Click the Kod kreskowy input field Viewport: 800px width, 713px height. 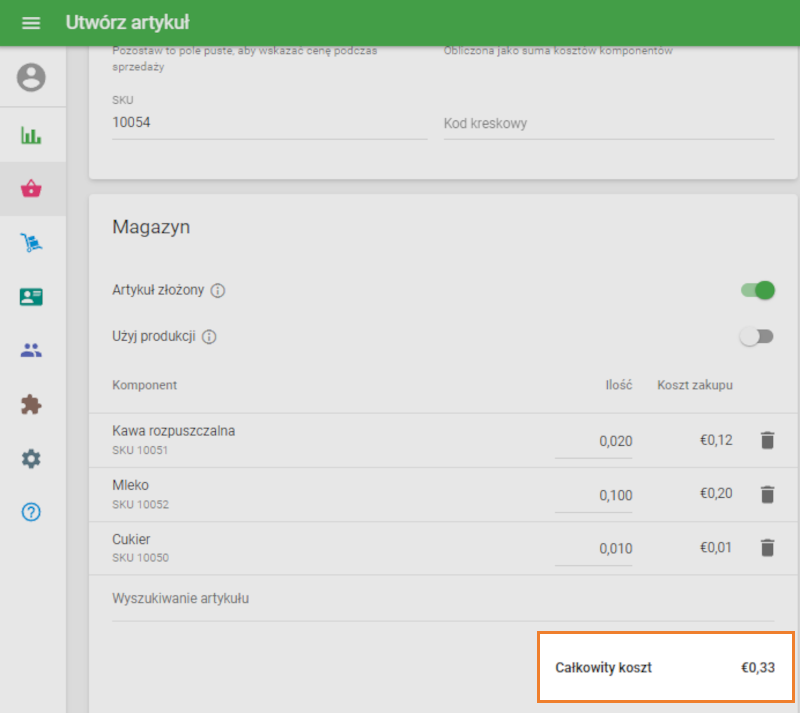[608, 124]
